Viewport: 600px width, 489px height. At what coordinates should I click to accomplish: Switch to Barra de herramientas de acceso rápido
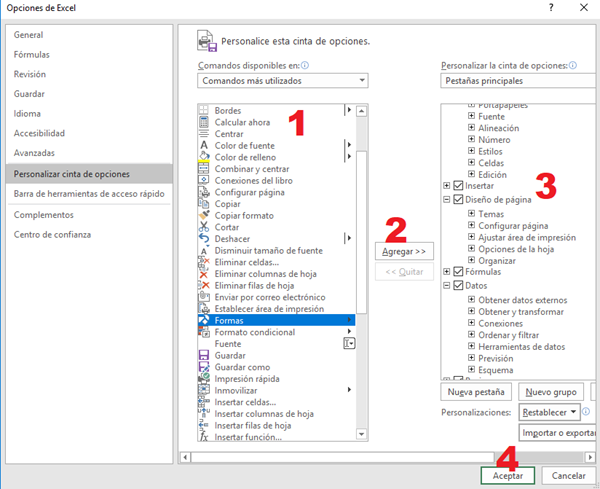coord(89,194)
